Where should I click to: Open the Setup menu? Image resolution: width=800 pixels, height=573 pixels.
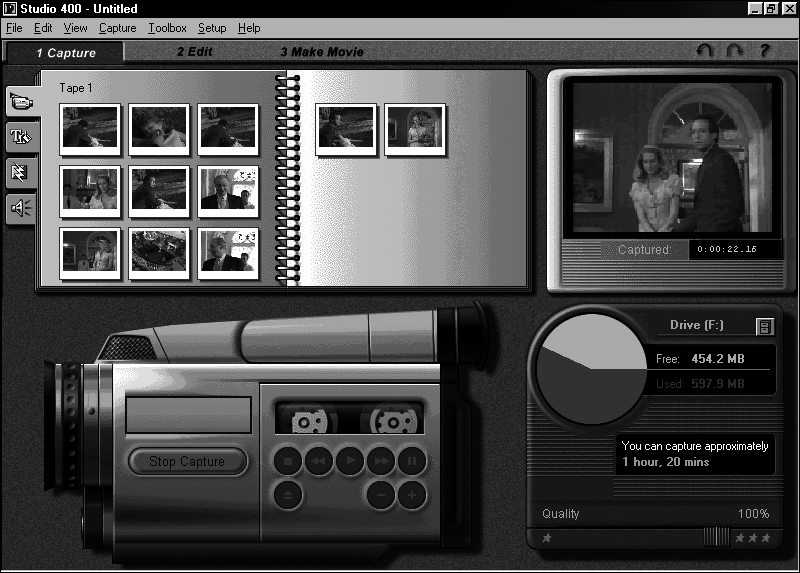click(x=212, y=28)
